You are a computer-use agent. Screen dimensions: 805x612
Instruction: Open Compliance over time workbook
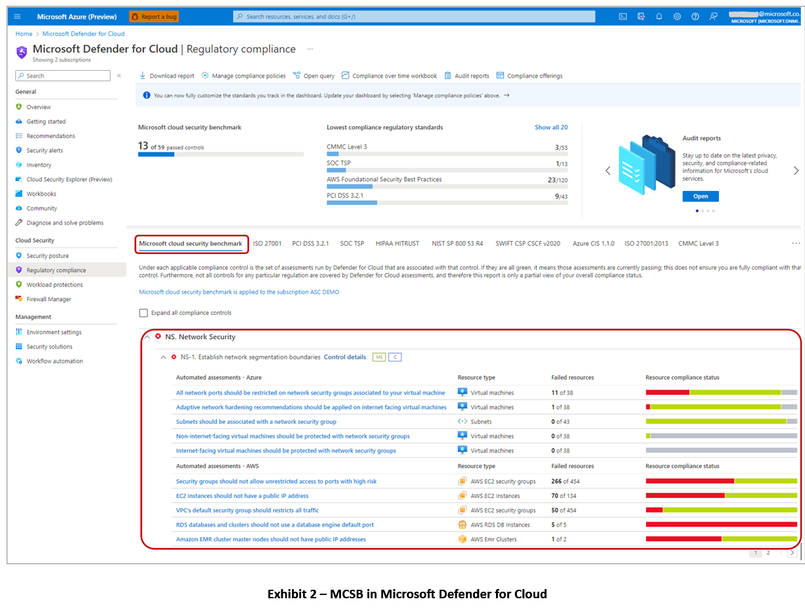(x=390, y=75)
